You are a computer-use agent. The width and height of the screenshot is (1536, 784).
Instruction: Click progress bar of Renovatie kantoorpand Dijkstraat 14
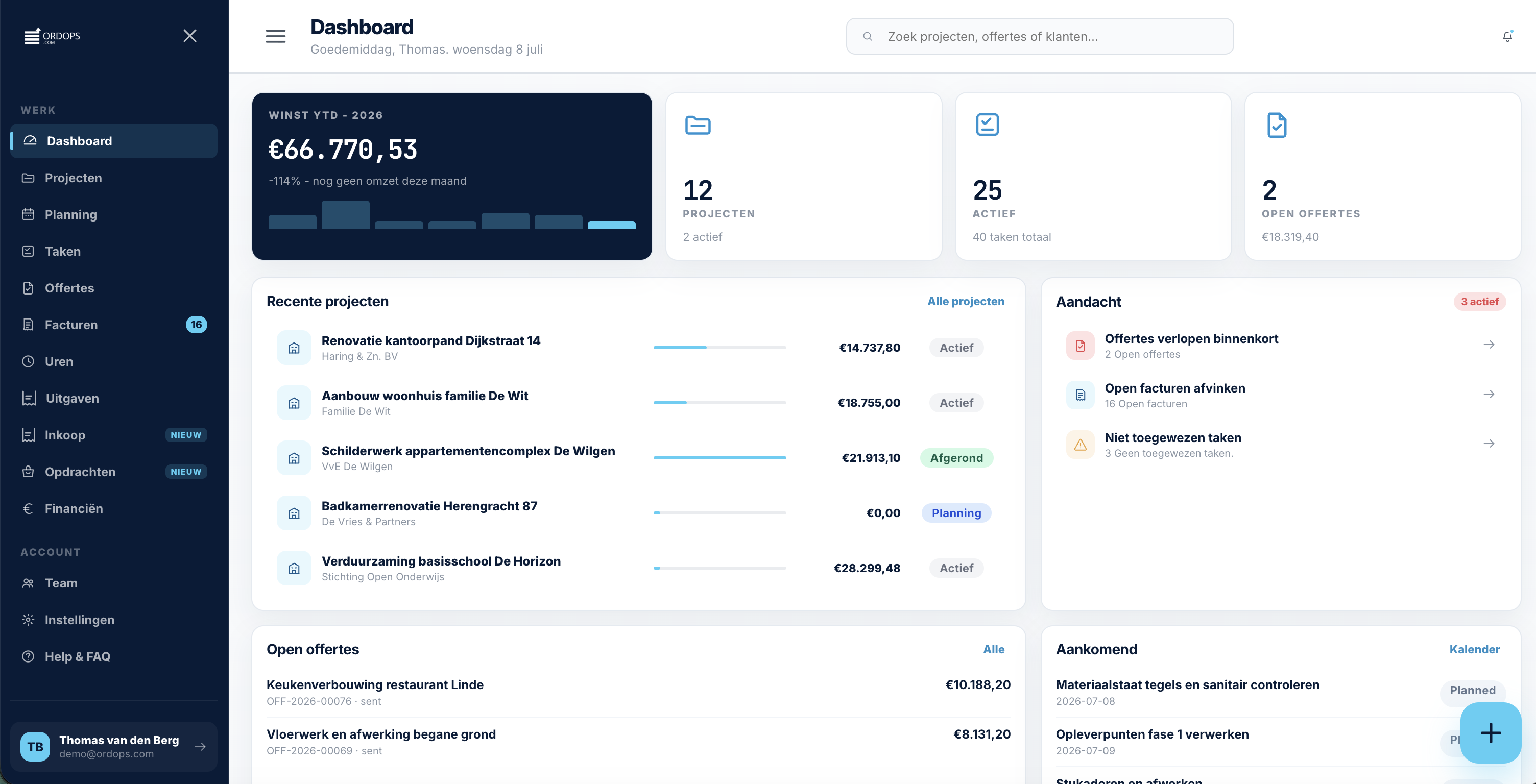pyautogui.click(x=719, y=347)
